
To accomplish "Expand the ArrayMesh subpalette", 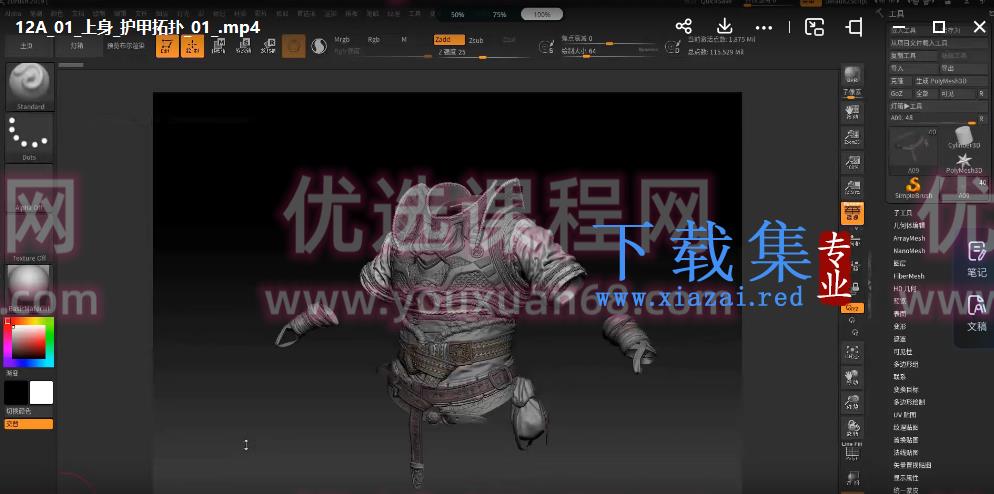I will coord(908,238).
